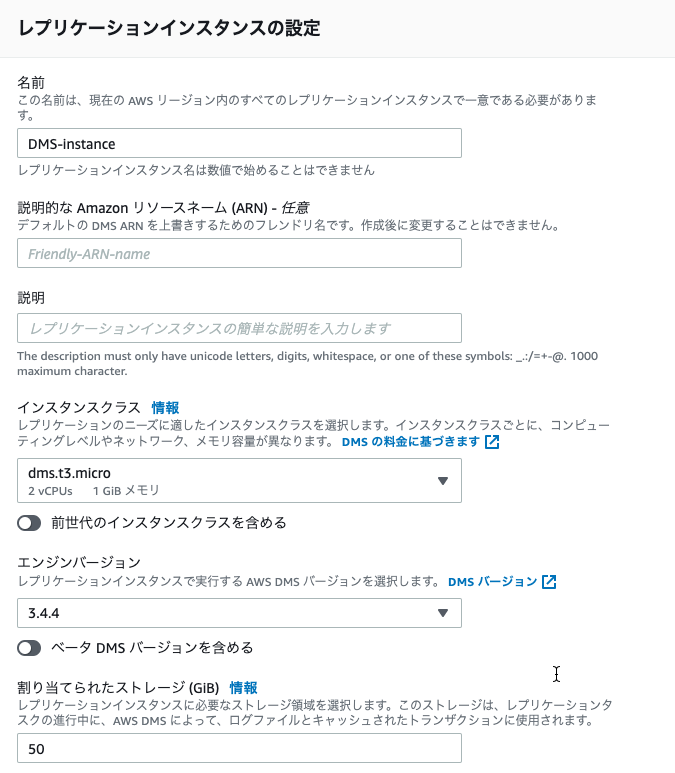Click external link icon next to DMS バージョン
The height and width of the screenshot is (773, 675).
click(x=549, y=582)
